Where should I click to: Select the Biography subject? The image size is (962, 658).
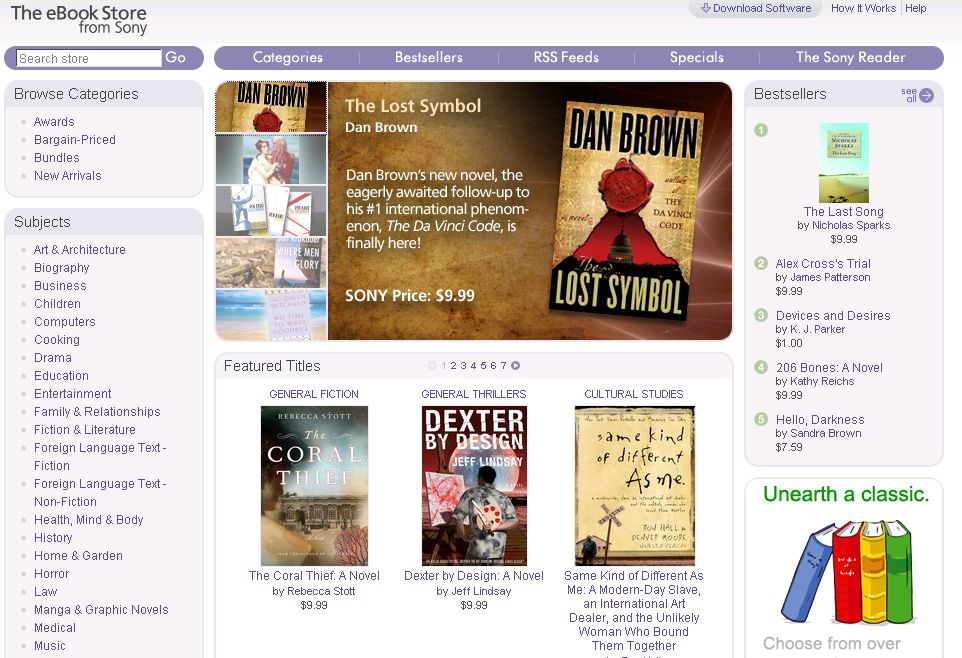[61, 268]
